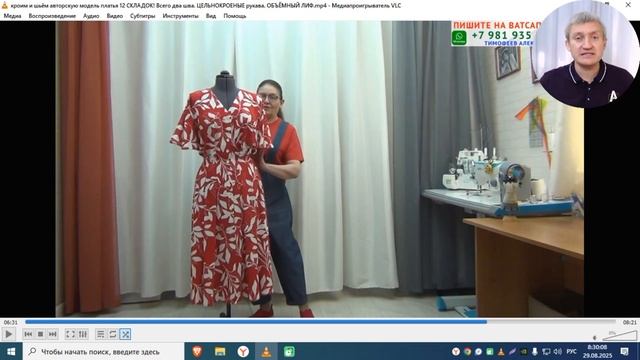640x360 pixels.
Task: Jump to previous media track
Action: click(x=28, y=334)
